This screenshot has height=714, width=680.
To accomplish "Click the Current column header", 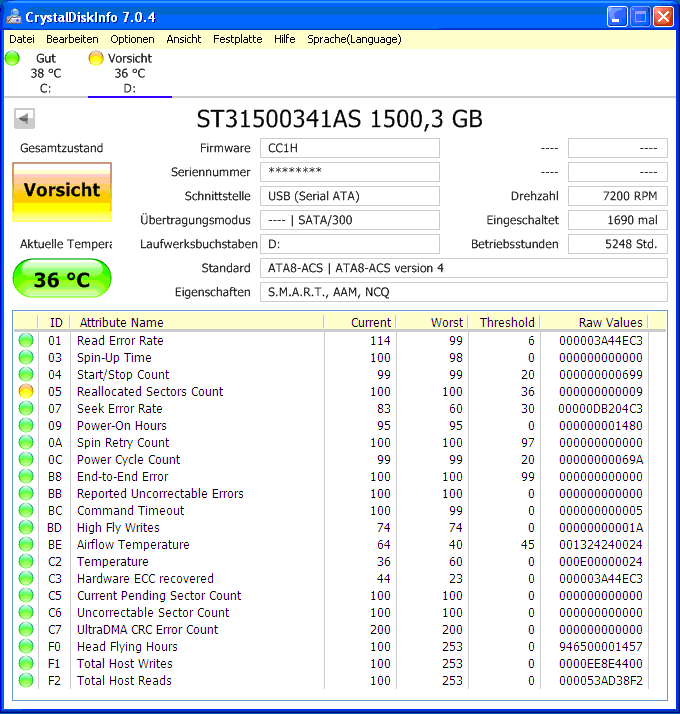I will click(x=360, y=322).
